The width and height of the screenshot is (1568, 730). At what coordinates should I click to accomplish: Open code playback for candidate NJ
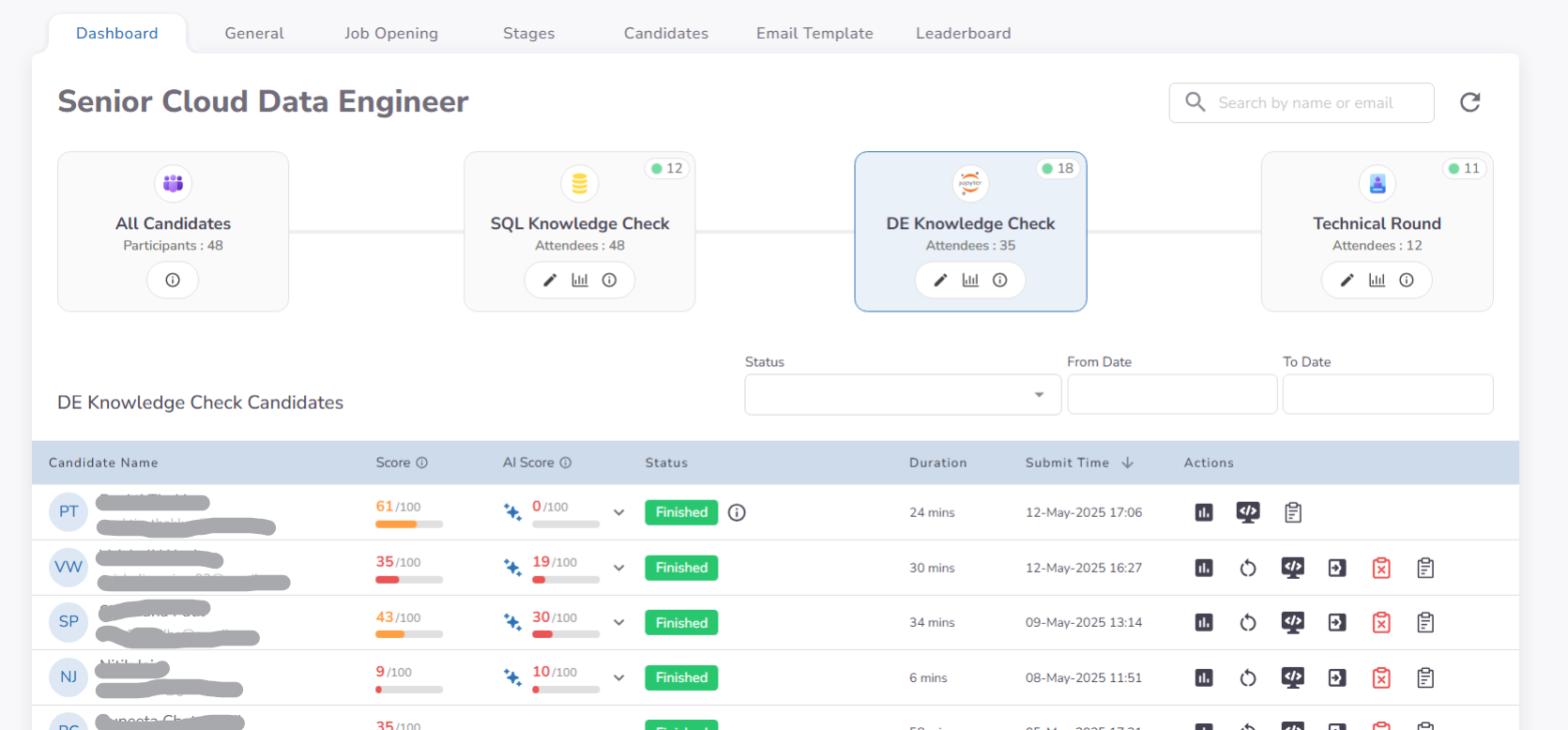click(x=1293, y=677)
